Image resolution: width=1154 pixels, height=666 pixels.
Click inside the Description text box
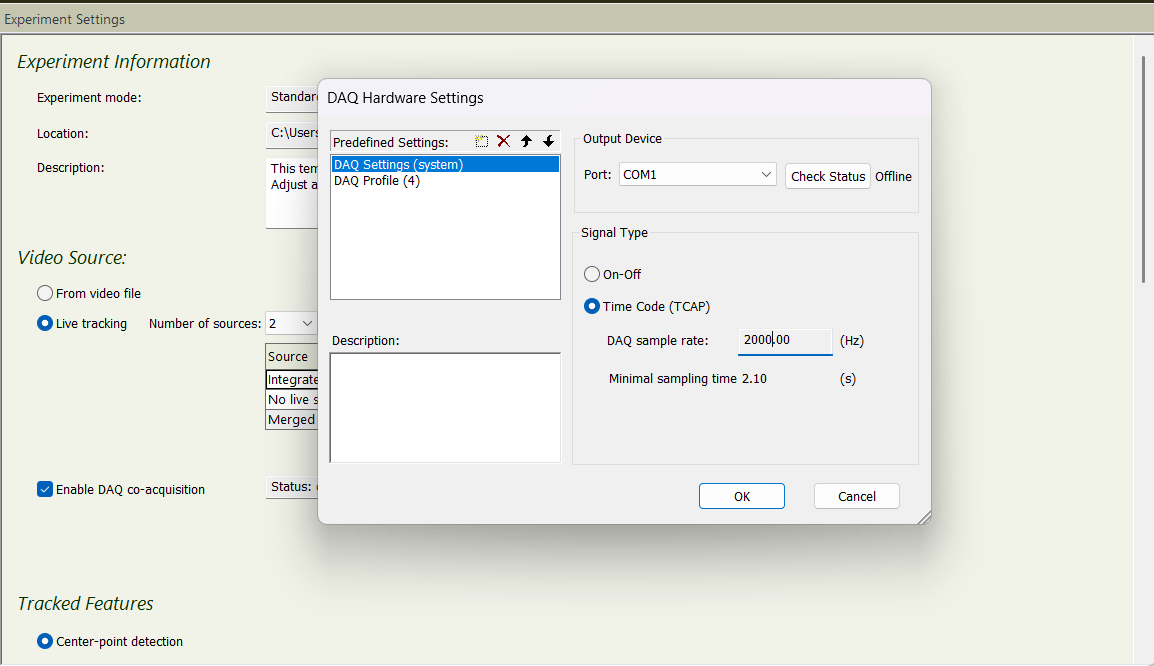pos(445,407)
